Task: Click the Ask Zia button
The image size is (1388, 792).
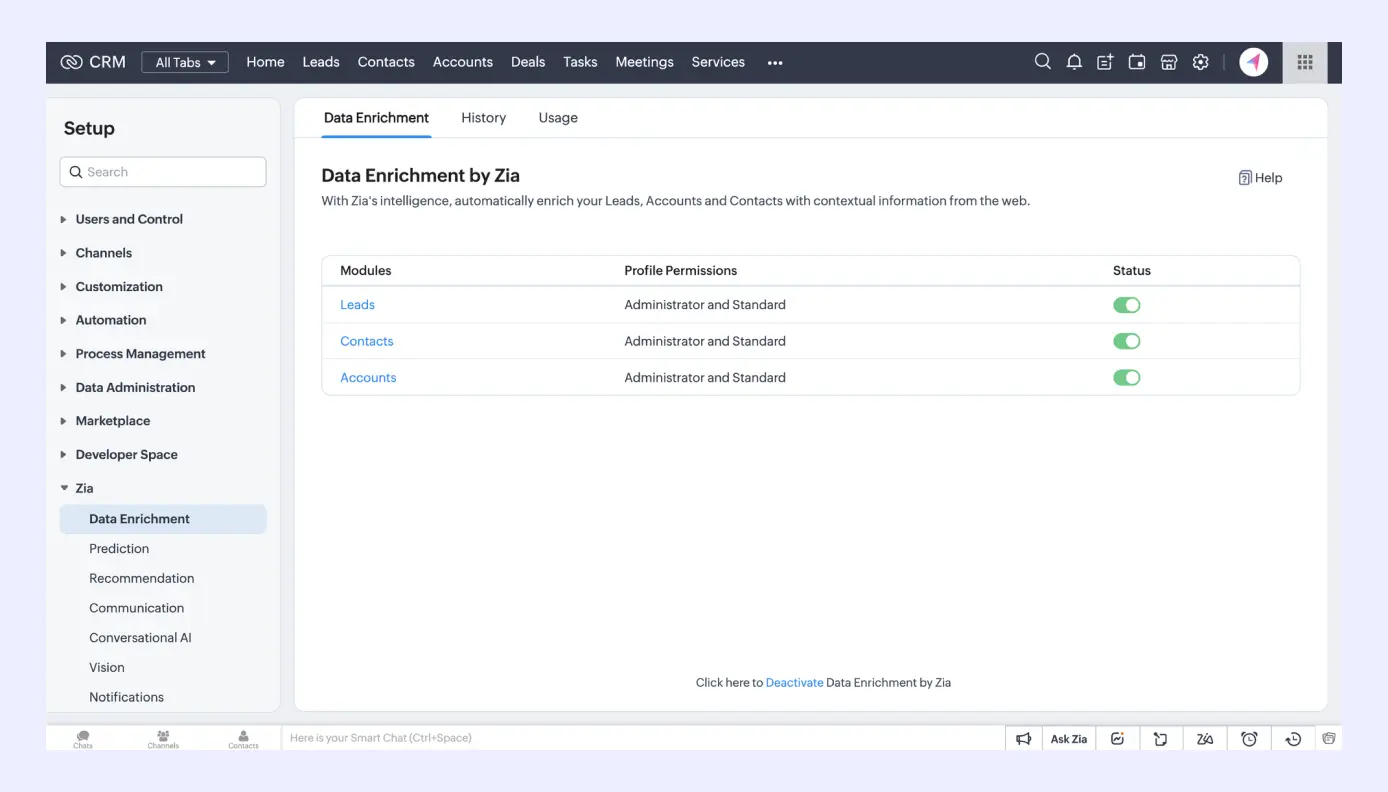Action: coord(1069,739)
